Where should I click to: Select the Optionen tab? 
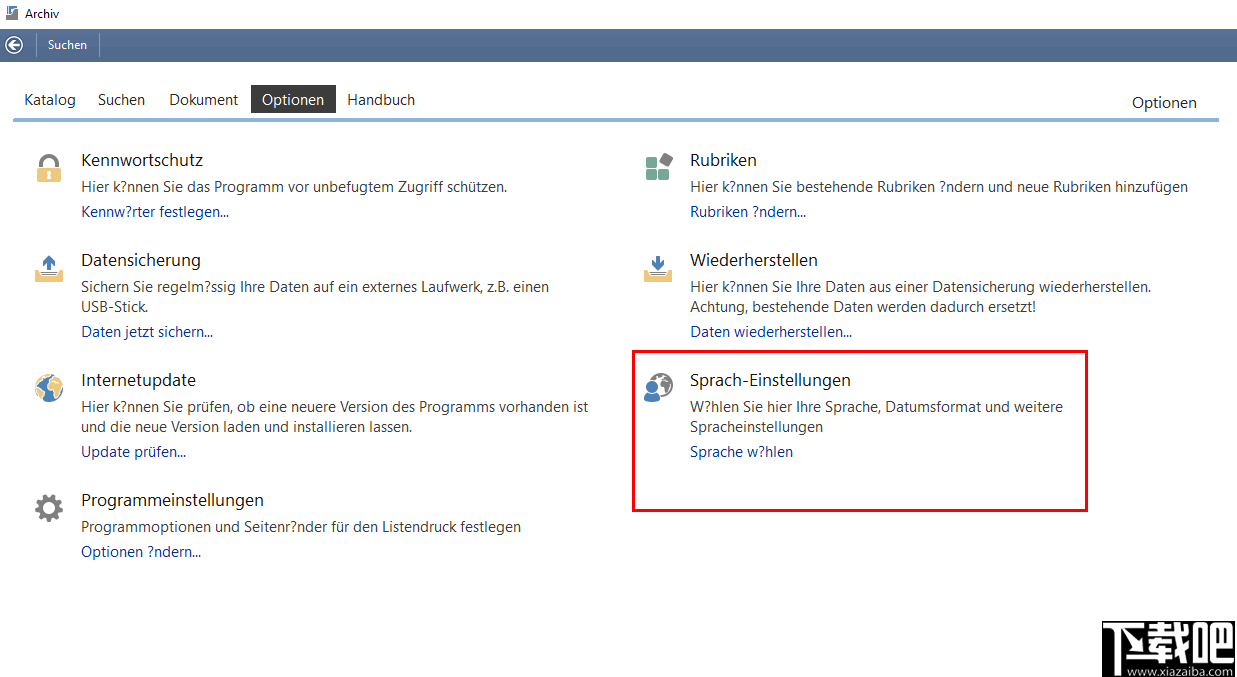(x=293, y=100)
